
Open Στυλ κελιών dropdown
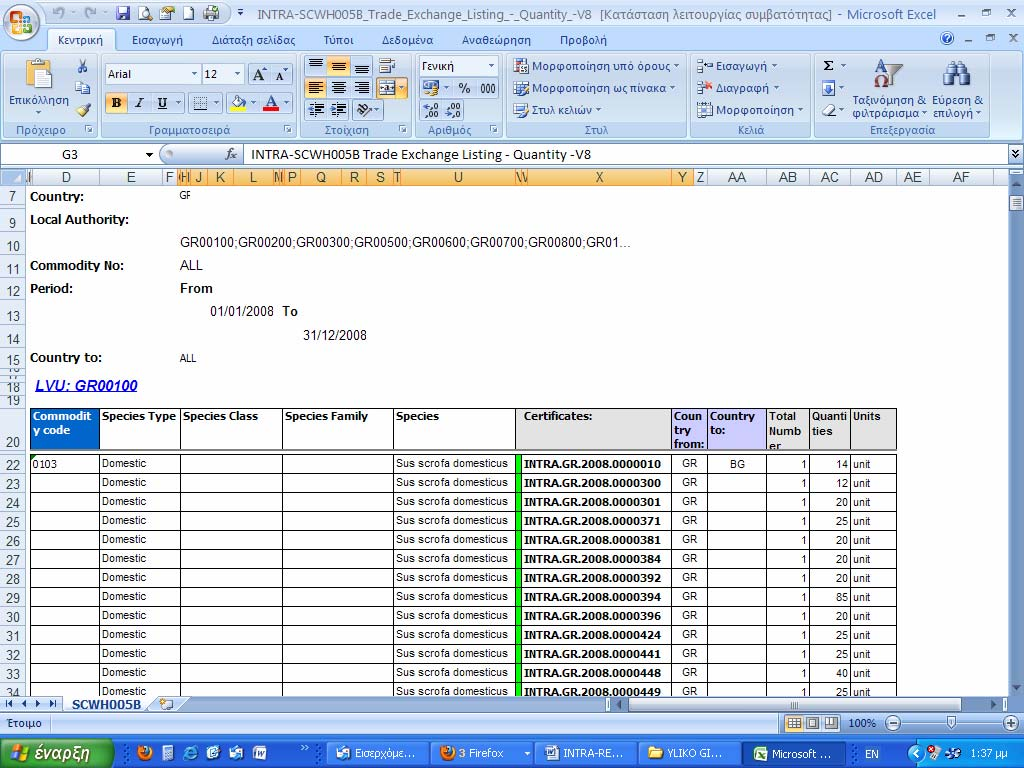[557, 110]
